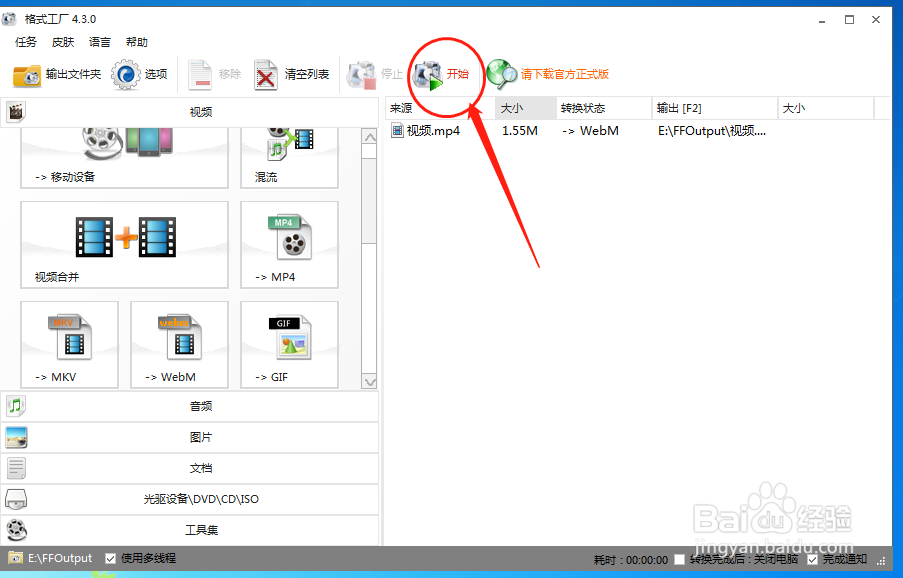Click the 视频.mp4 file icon

[397, 131]
